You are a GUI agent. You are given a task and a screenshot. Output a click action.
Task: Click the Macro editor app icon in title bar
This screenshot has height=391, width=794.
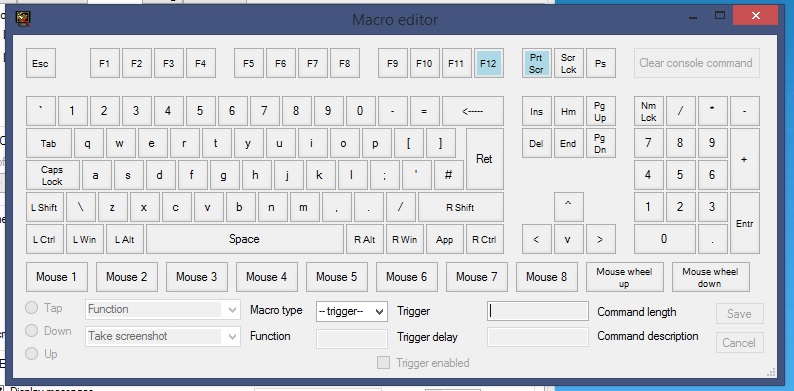pos(23,19)
